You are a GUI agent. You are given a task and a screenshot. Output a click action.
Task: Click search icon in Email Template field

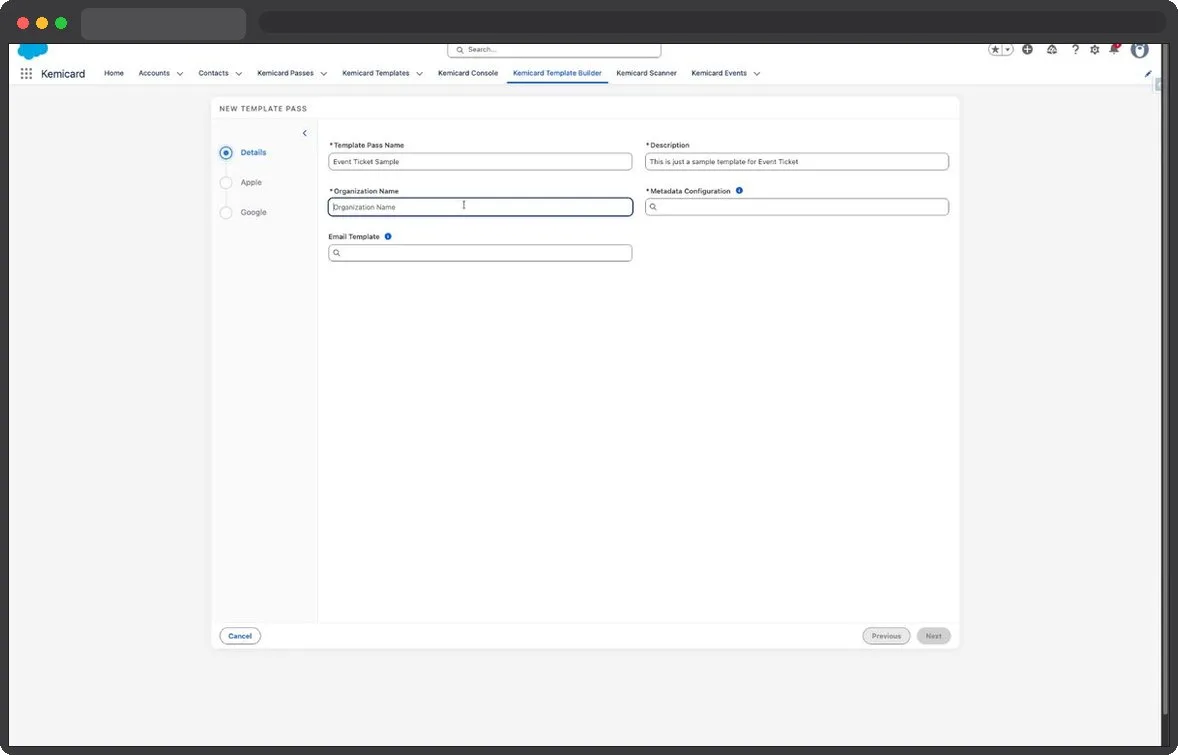point(337,253)
